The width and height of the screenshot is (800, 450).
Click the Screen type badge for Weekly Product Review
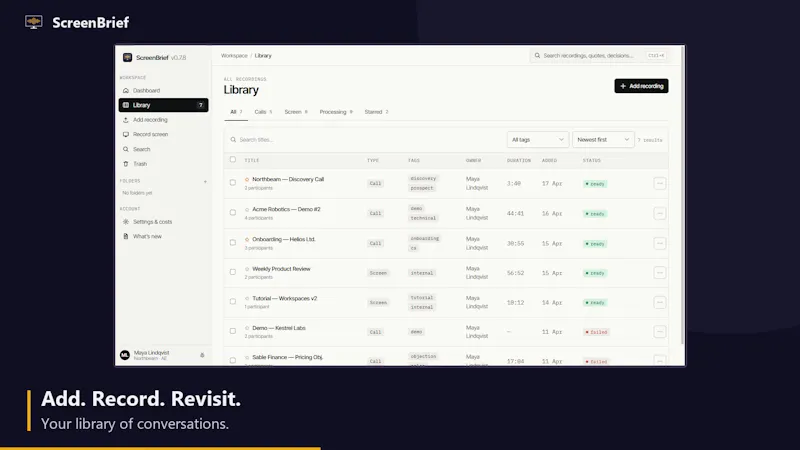coord(378,273)
